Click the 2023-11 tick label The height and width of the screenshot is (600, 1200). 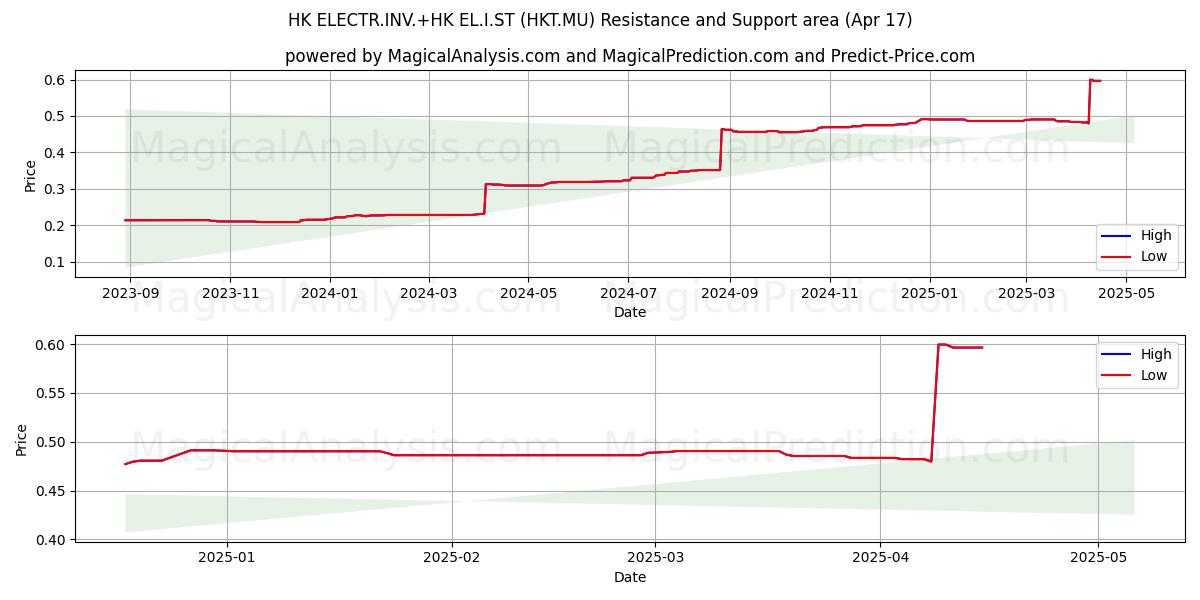pos(230,294)
